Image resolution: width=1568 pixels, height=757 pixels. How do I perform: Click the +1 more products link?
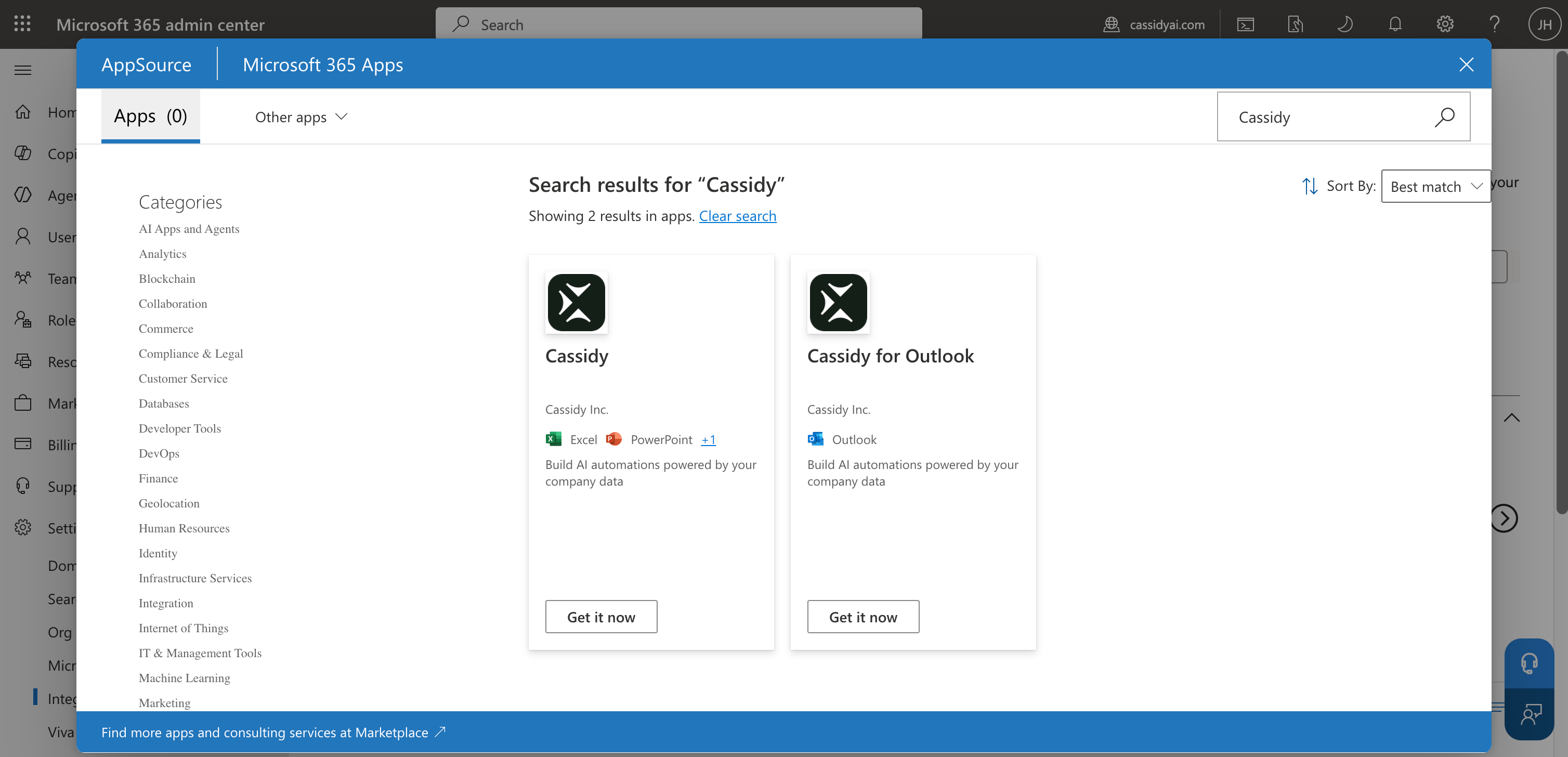[x=709, y=439]
